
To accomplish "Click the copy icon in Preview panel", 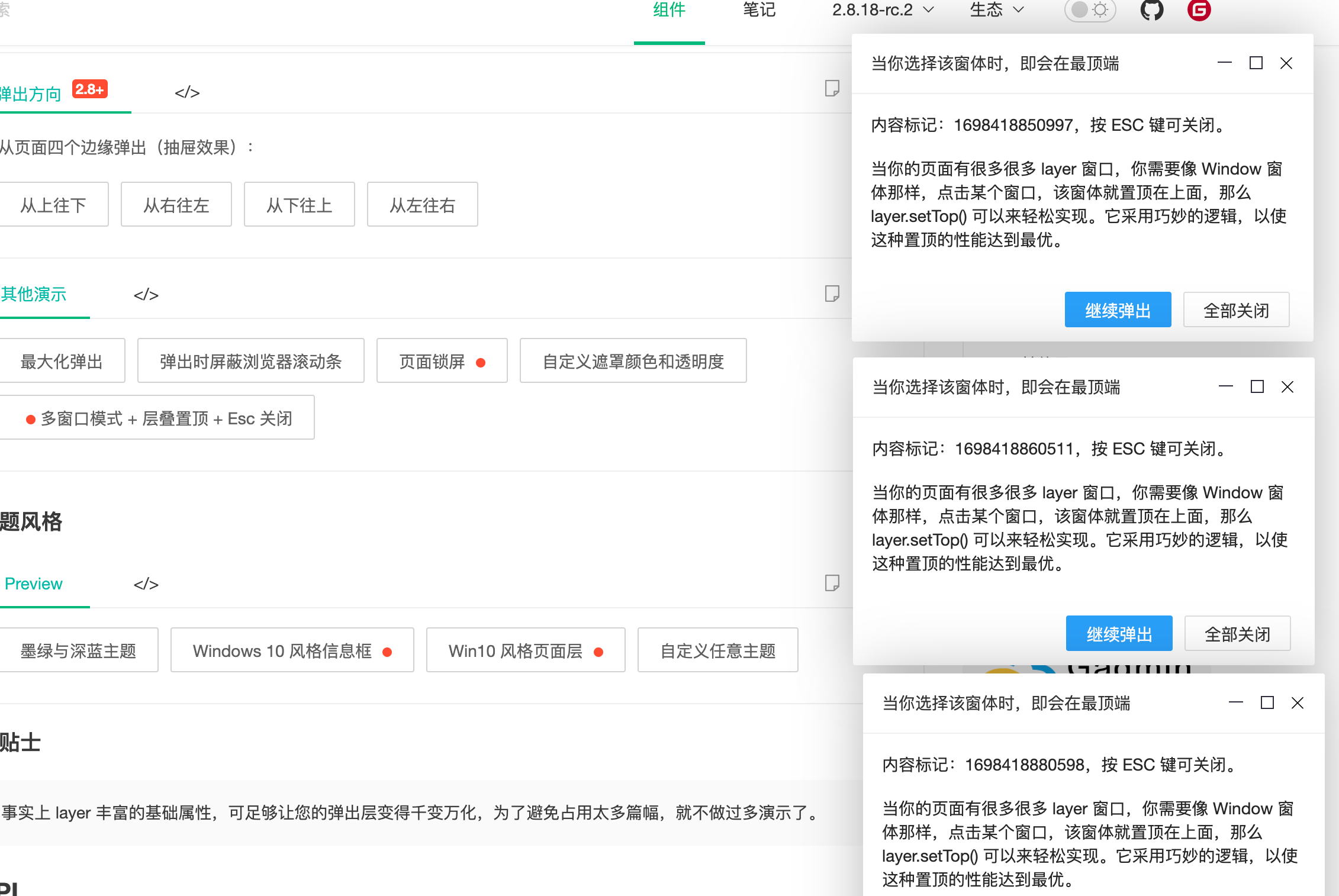I will 832,583.
